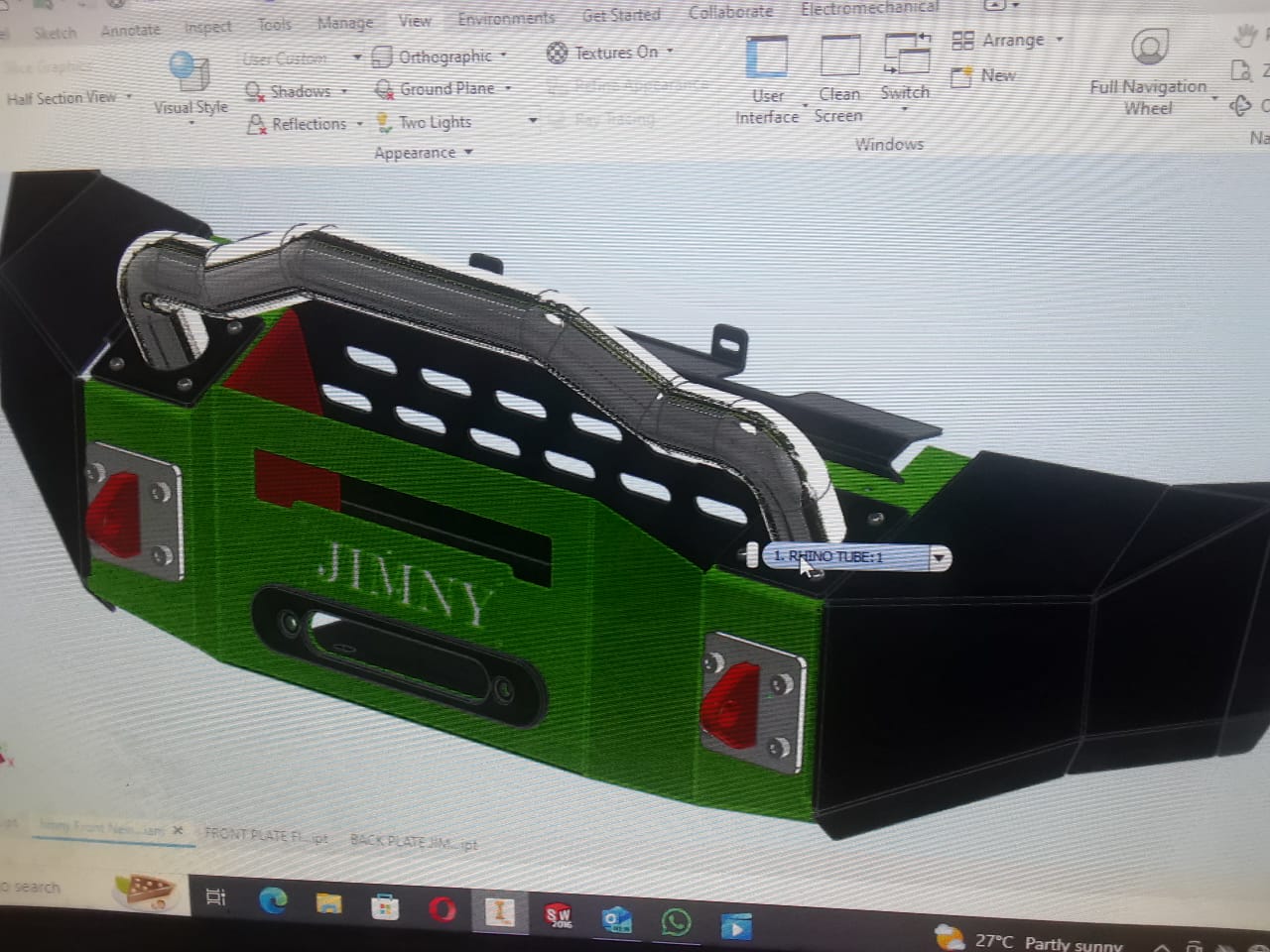Open the User Interface panel button

(x=766, y=59)
